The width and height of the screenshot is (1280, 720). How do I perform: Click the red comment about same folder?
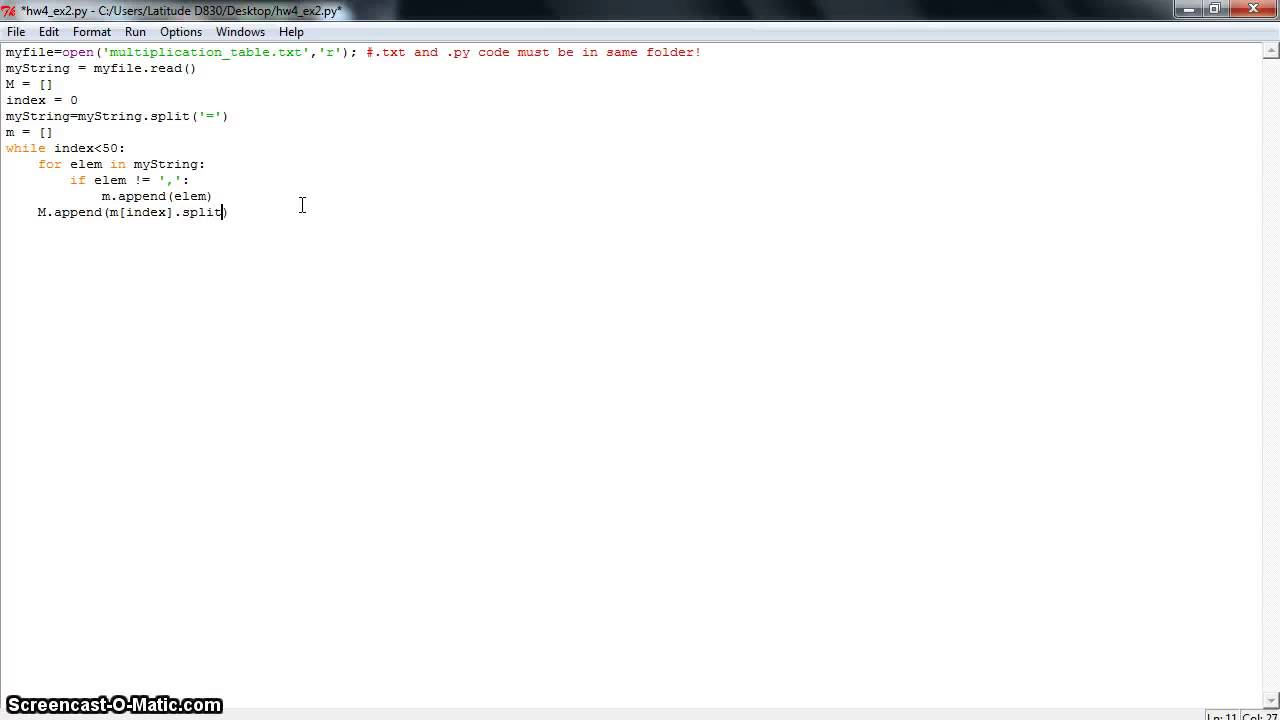coord(534,52)
